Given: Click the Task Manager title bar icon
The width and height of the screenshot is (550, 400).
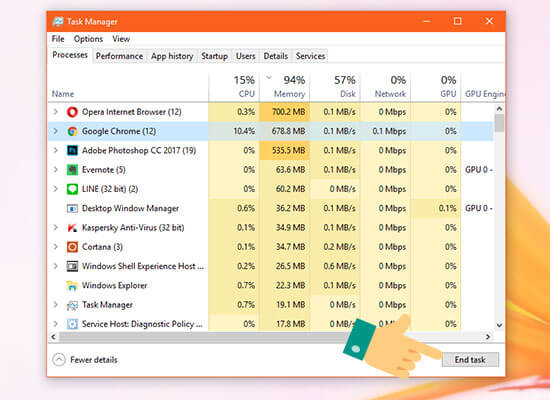Looking at the screenshot, I should point(58,22).
